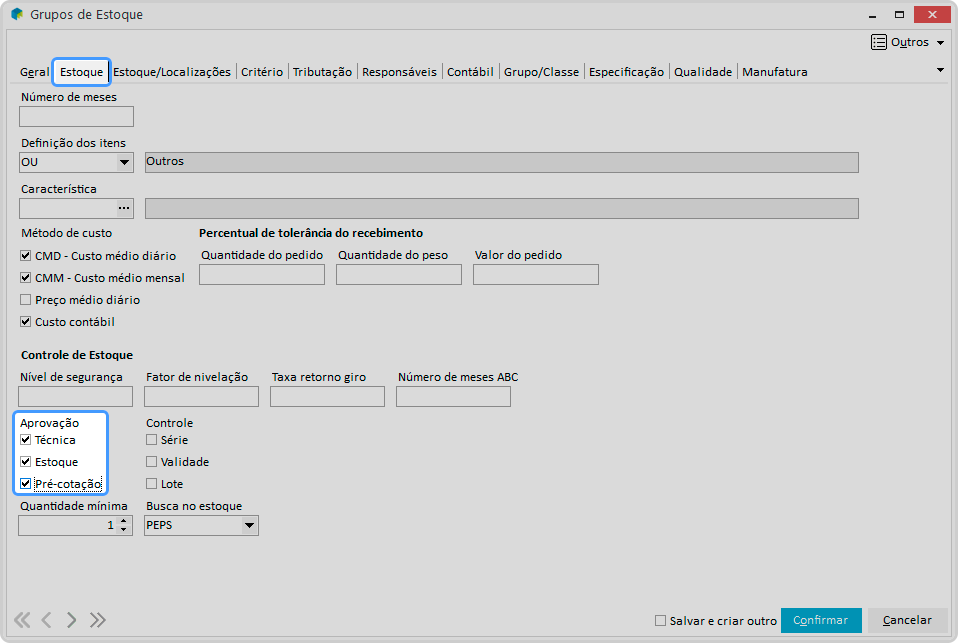Open the Responsáveis tab
Viewport: 958px width, 643px height.
pyautogui.click(x=400, y=72)
